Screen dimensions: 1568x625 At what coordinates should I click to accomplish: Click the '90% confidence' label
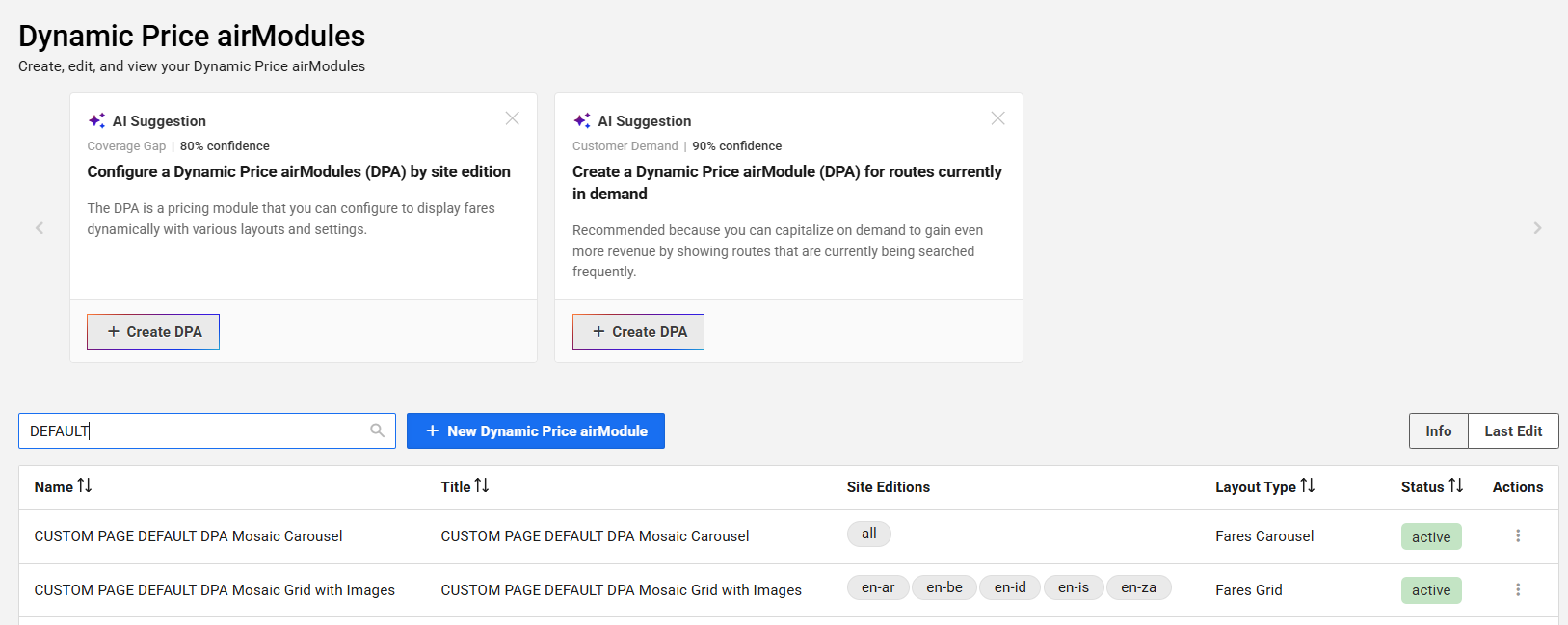pyautogui.click(x=737, y=146)
